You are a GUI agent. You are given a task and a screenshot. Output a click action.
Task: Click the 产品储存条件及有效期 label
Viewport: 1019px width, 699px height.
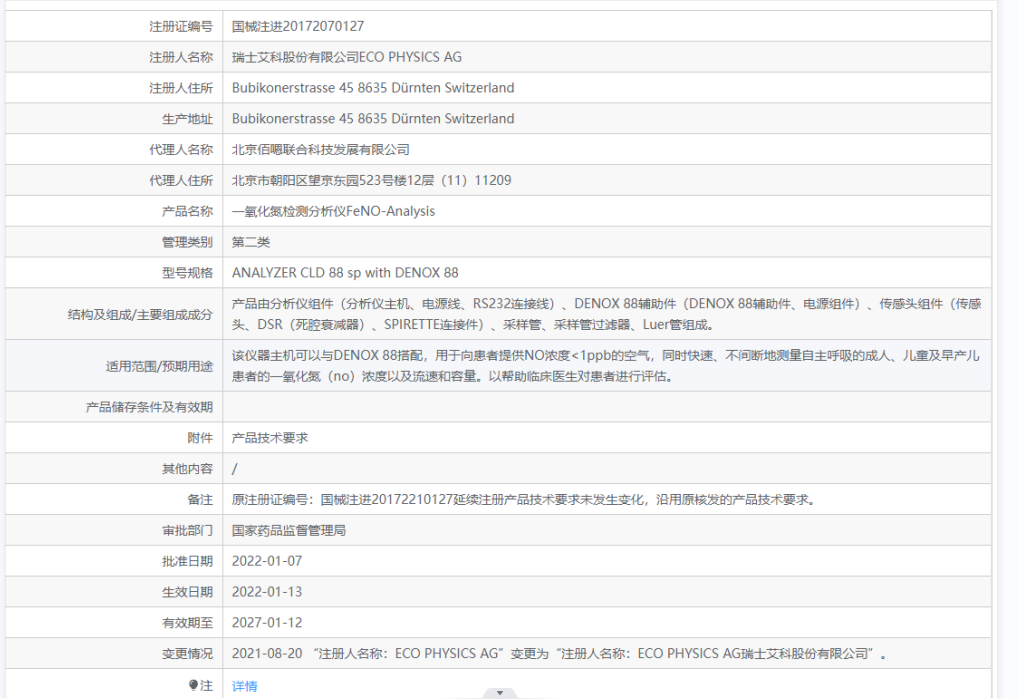149,407
